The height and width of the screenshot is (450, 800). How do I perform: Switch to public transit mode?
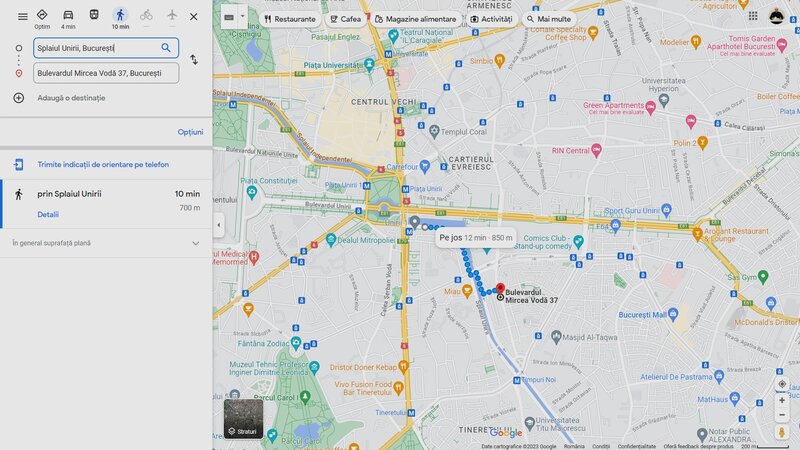(x=94, y=15)
